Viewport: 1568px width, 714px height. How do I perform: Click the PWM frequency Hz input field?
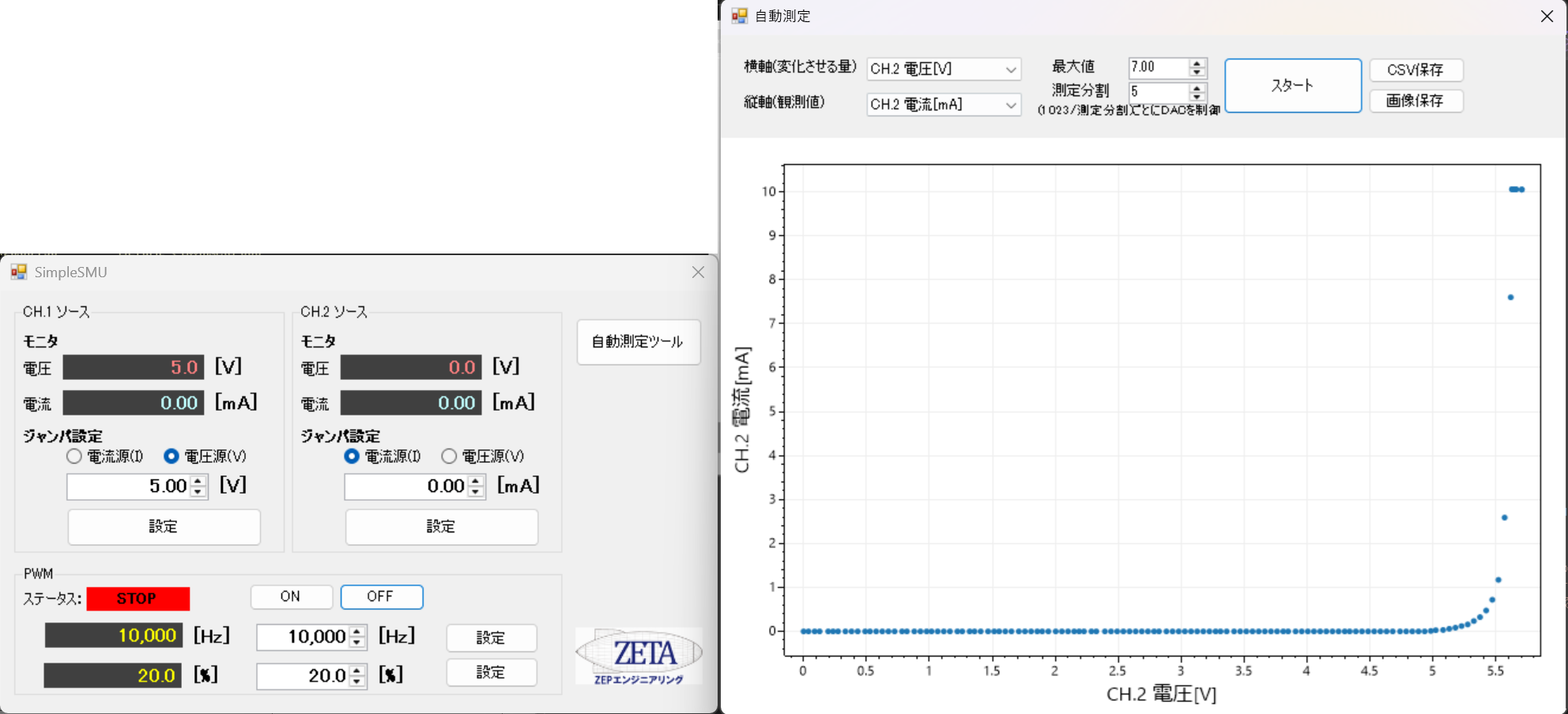tap(303, 637)
